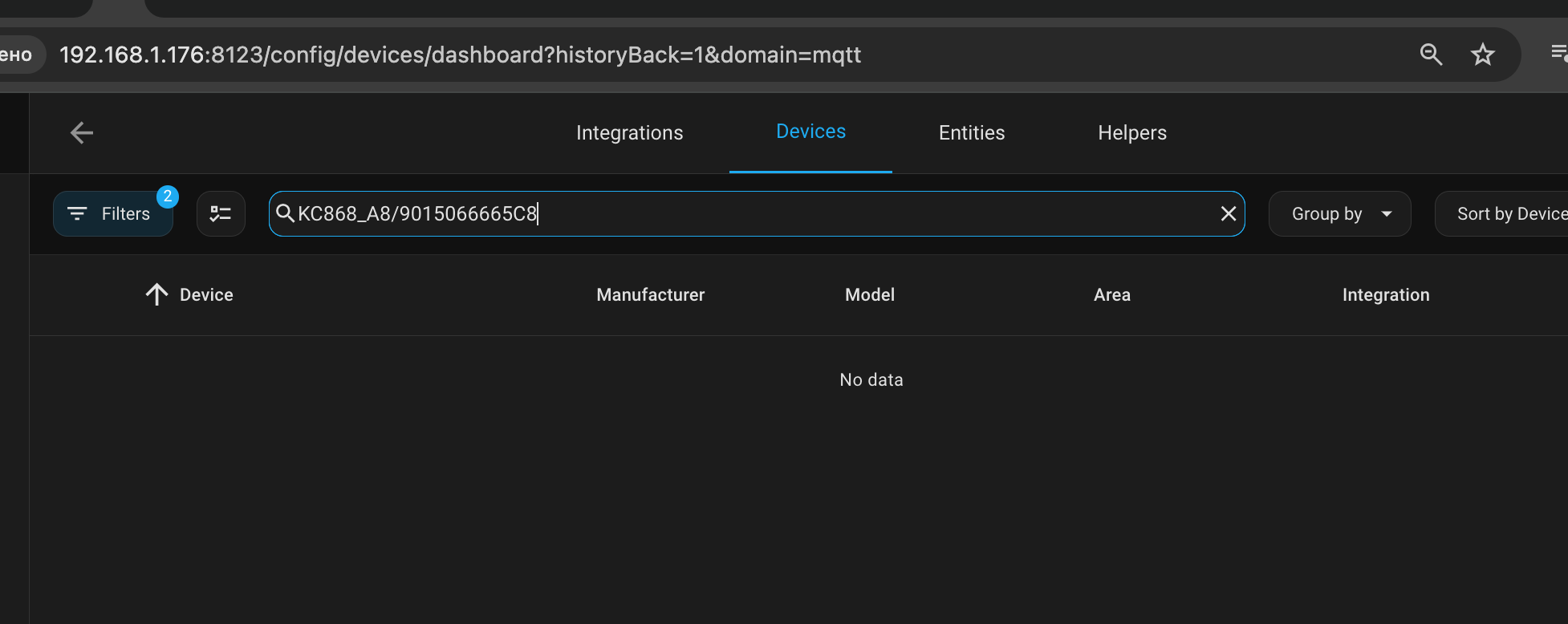Click the magnifier icon inside search field

click(x=285, y=213)
